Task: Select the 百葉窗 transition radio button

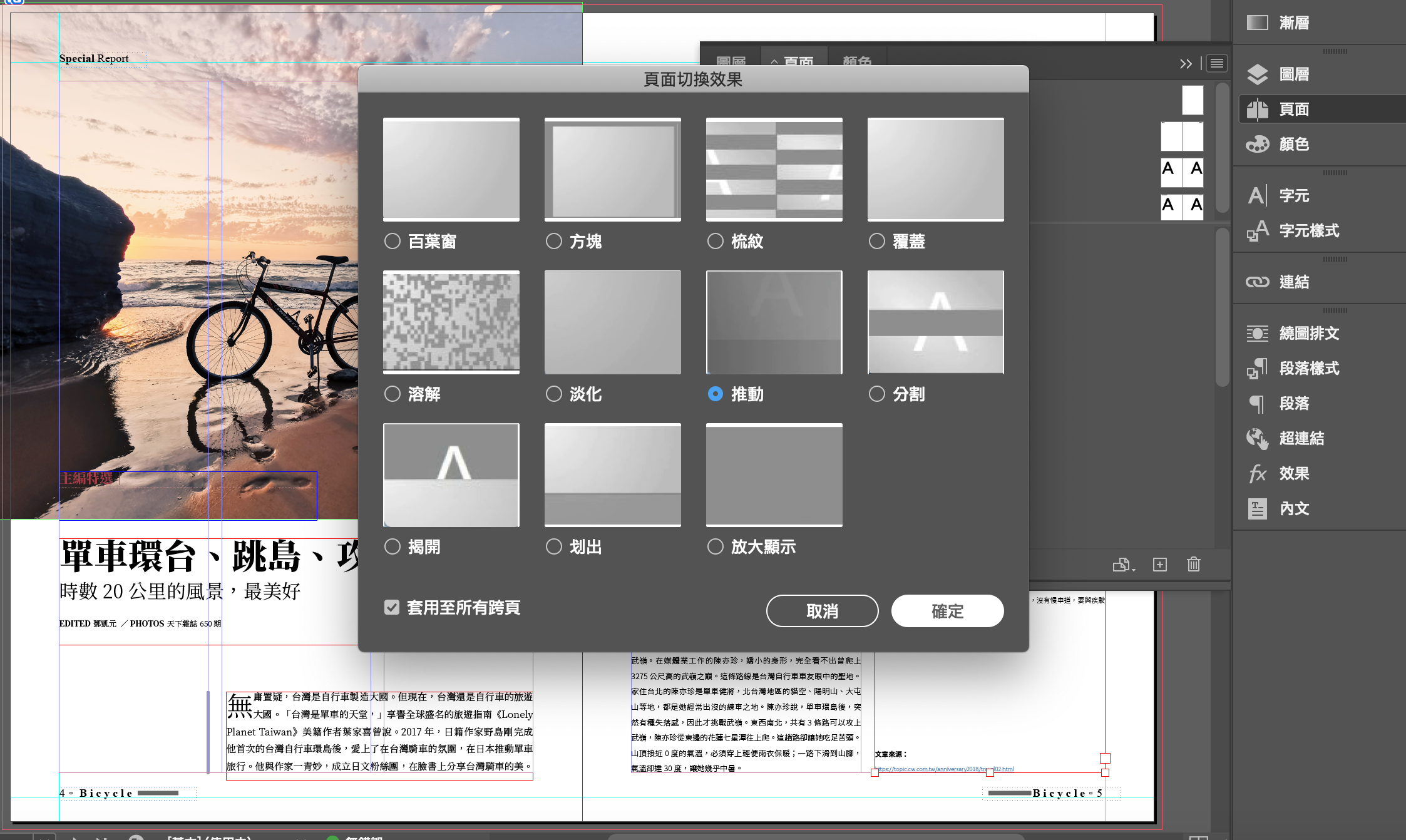Action: point(393,241)
